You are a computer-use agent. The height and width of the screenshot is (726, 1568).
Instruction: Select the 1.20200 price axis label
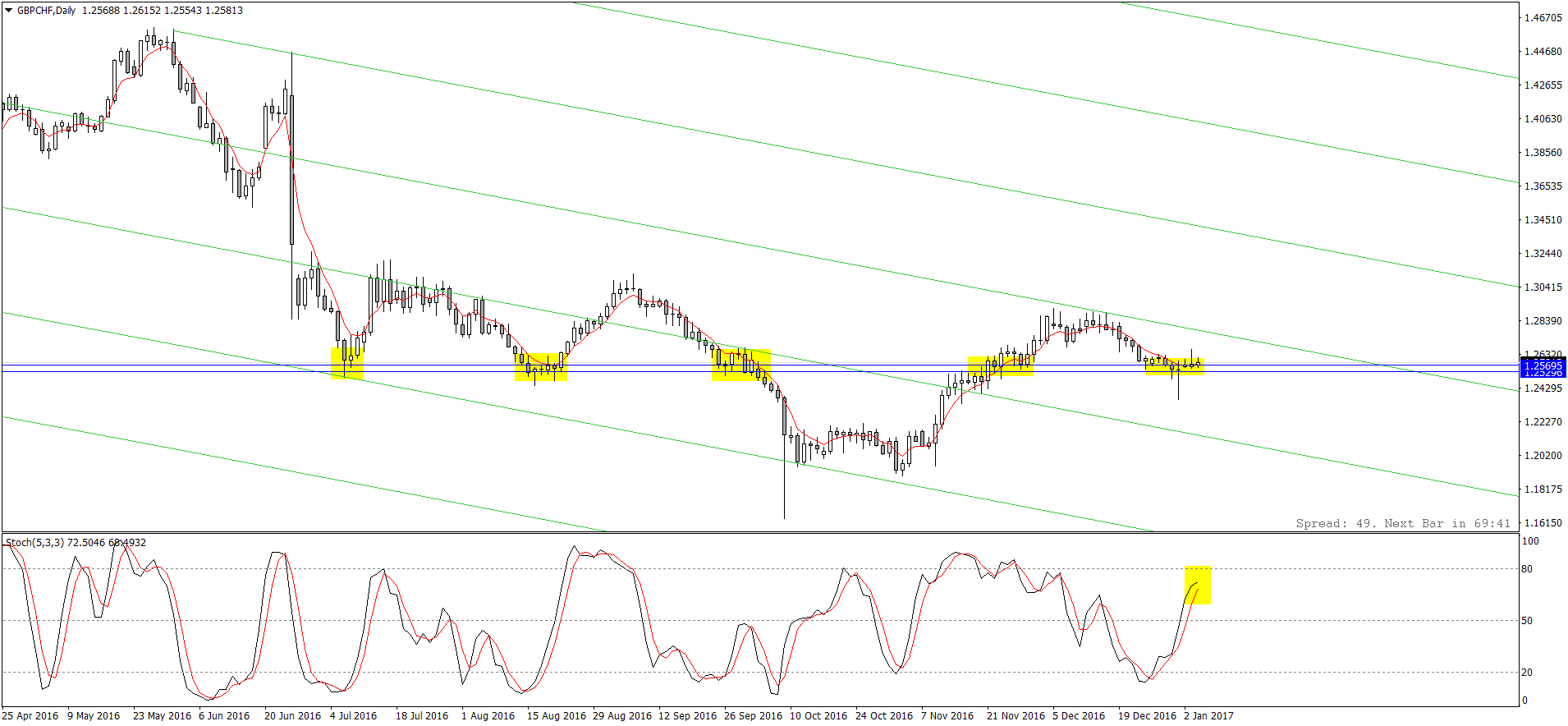coord(1543,455)
